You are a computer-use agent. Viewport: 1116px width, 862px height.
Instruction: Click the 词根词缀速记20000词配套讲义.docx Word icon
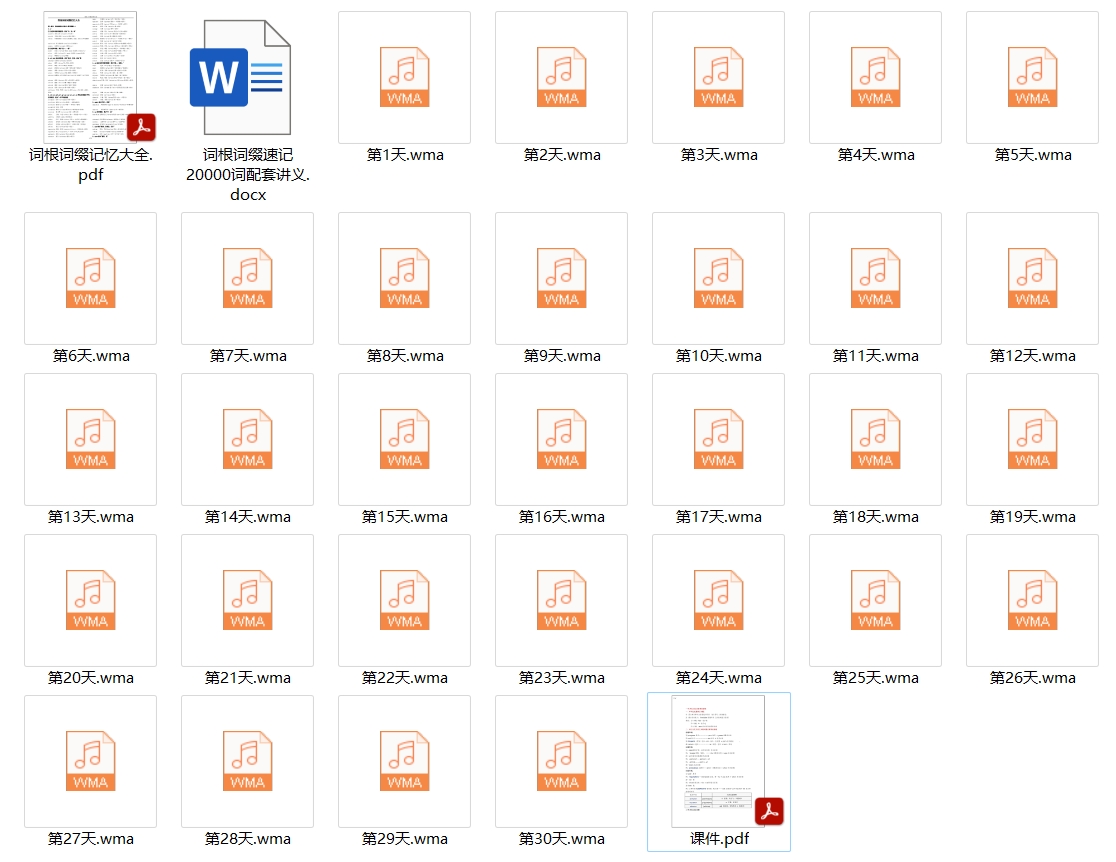(247, 77)
